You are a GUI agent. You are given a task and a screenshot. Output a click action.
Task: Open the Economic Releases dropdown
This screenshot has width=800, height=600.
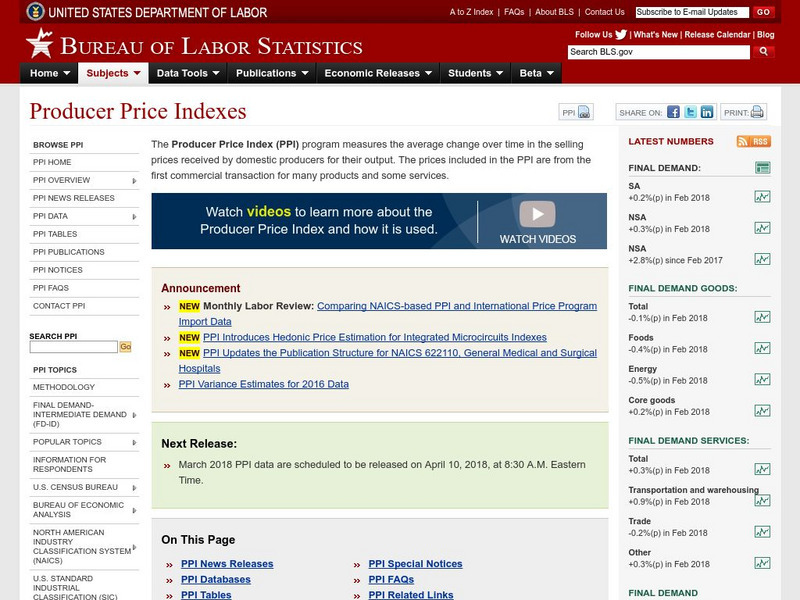click(x=378, y=73)
